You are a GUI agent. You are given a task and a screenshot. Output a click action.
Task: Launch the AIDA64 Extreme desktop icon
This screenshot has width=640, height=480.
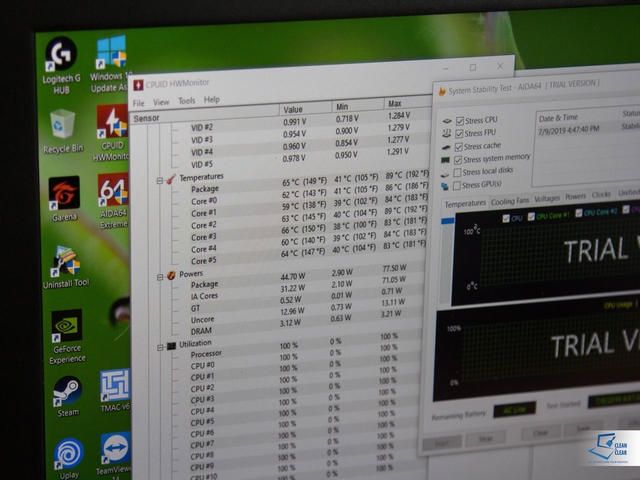[113, 193]
